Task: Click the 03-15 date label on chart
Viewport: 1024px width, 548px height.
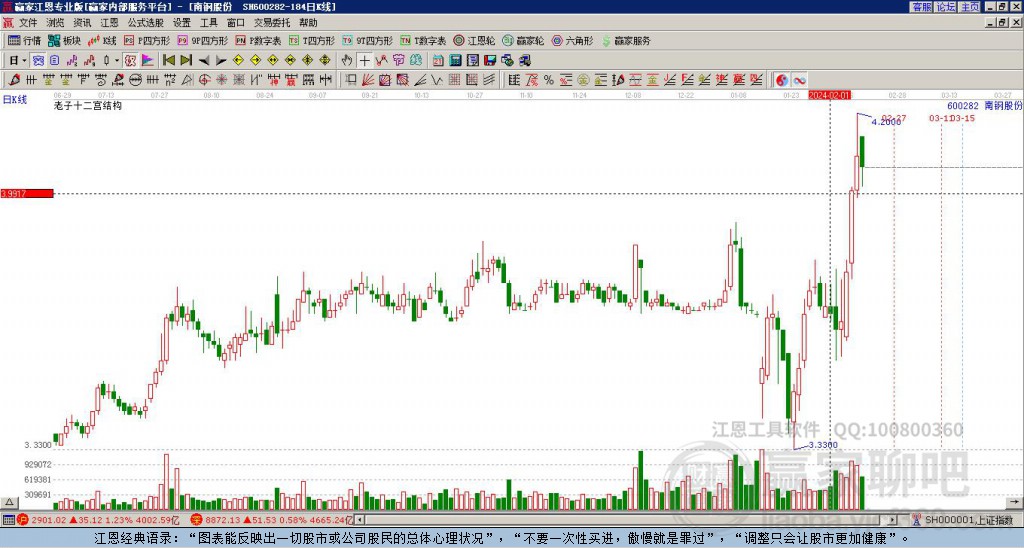Action: click(964, 118)
